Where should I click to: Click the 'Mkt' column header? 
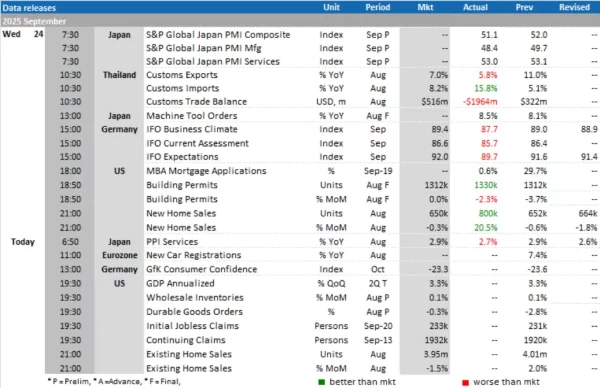(x=425, y=7)
